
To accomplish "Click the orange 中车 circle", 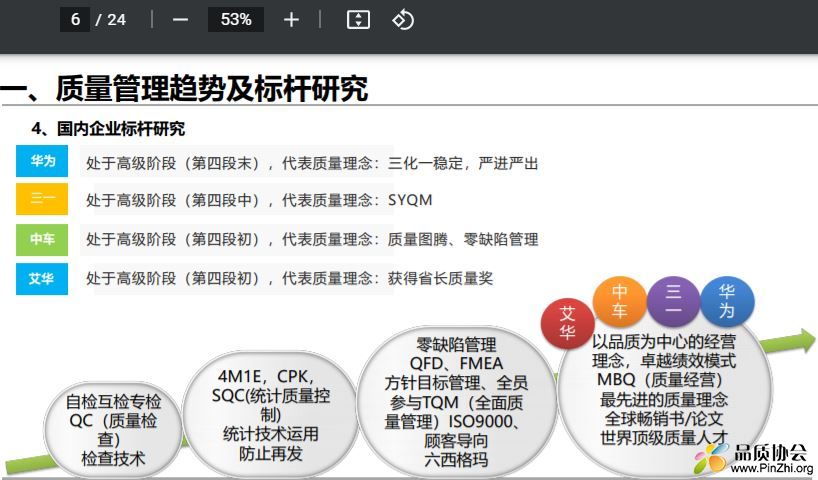I will tap(619, 302).
